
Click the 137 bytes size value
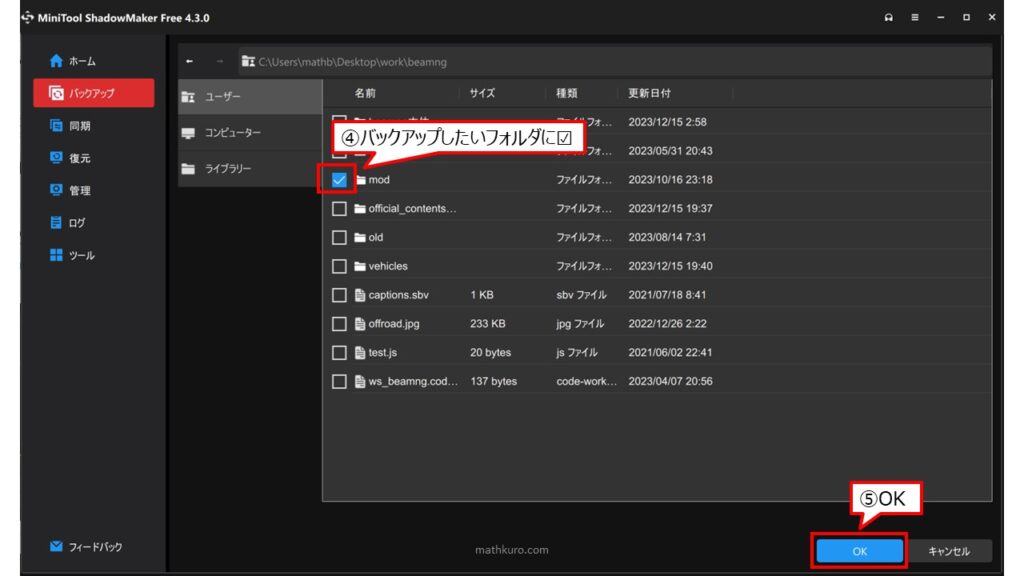(494, 381)
